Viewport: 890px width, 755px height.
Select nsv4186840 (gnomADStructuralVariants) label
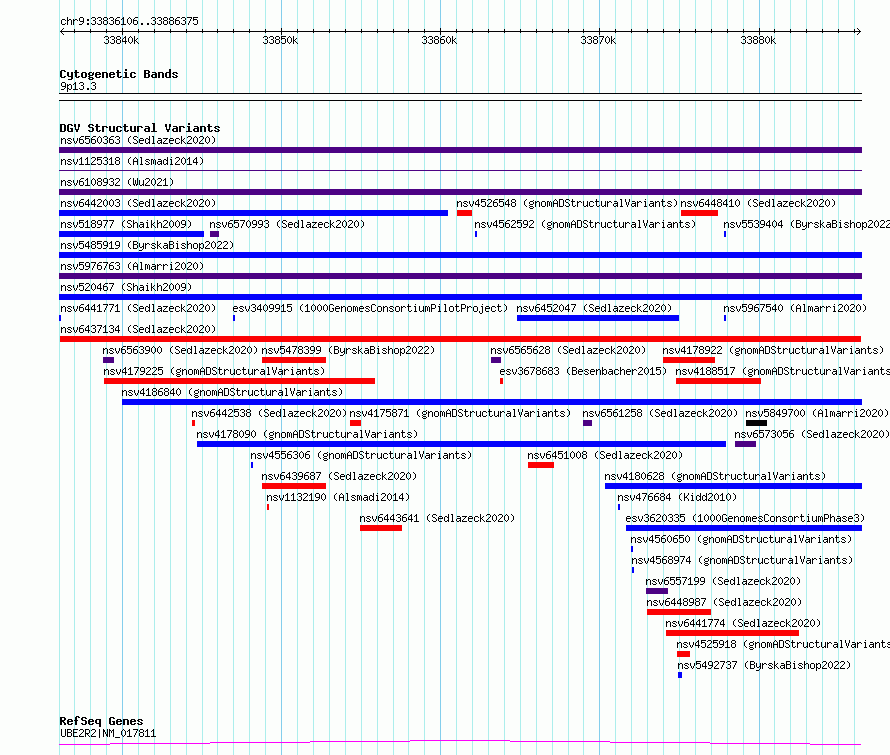point(232,392)
